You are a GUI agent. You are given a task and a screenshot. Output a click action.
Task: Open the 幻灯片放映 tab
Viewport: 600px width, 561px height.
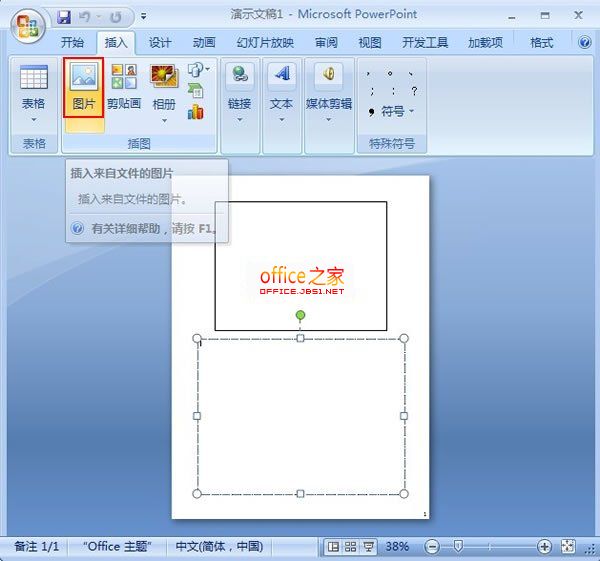point(265,42)
